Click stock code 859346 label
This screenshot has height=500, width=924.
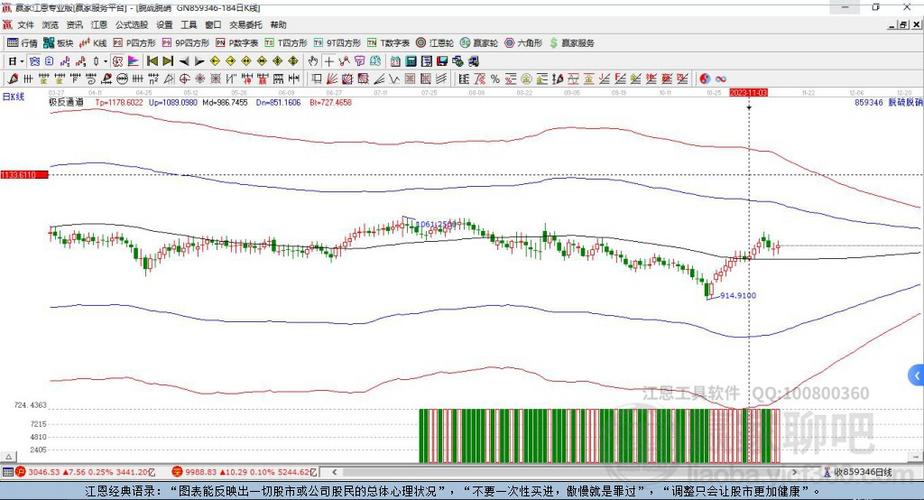click(x=869, y=102)
